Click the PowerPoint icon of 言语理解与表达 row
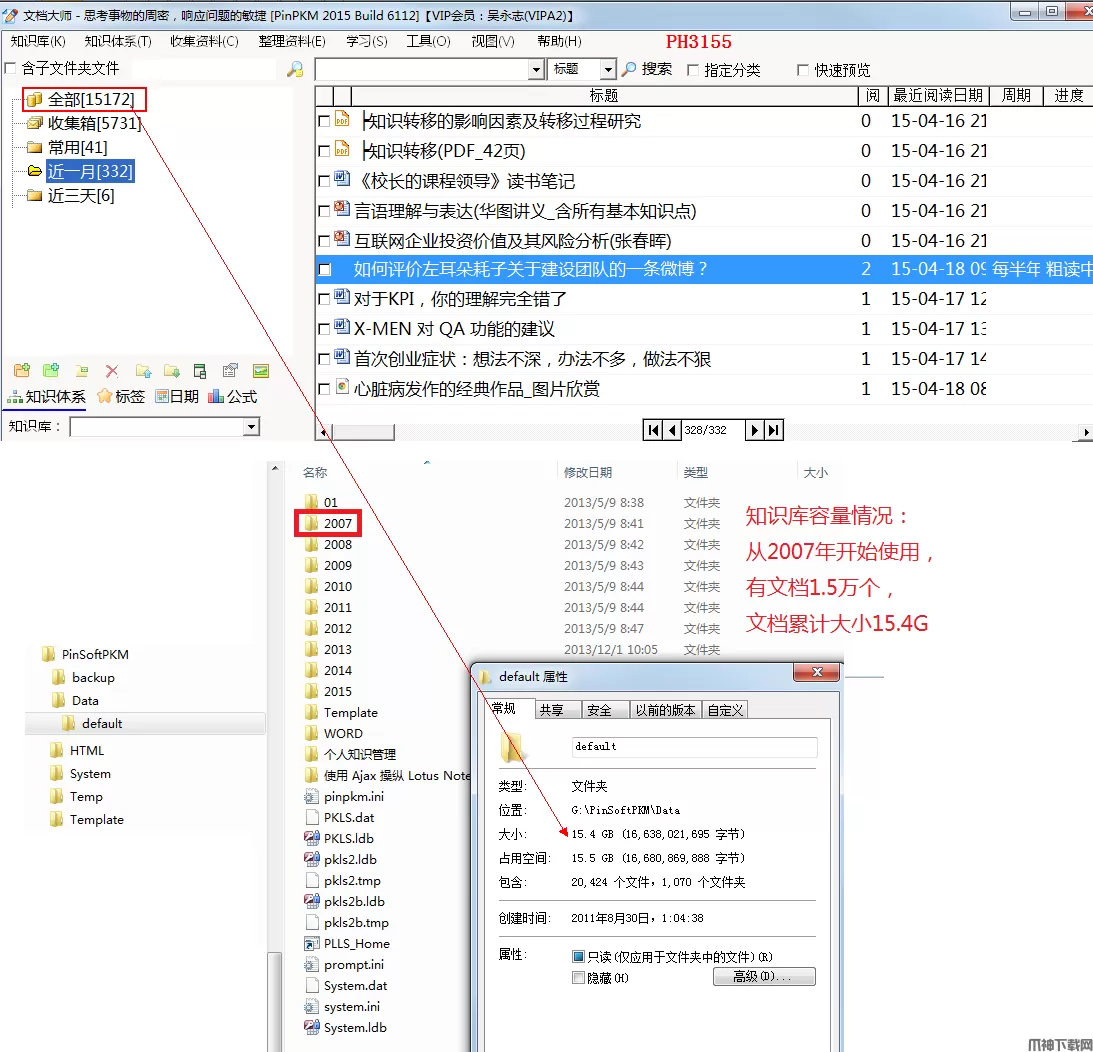Screen dimensions: 1093x1052 [342, 208]
